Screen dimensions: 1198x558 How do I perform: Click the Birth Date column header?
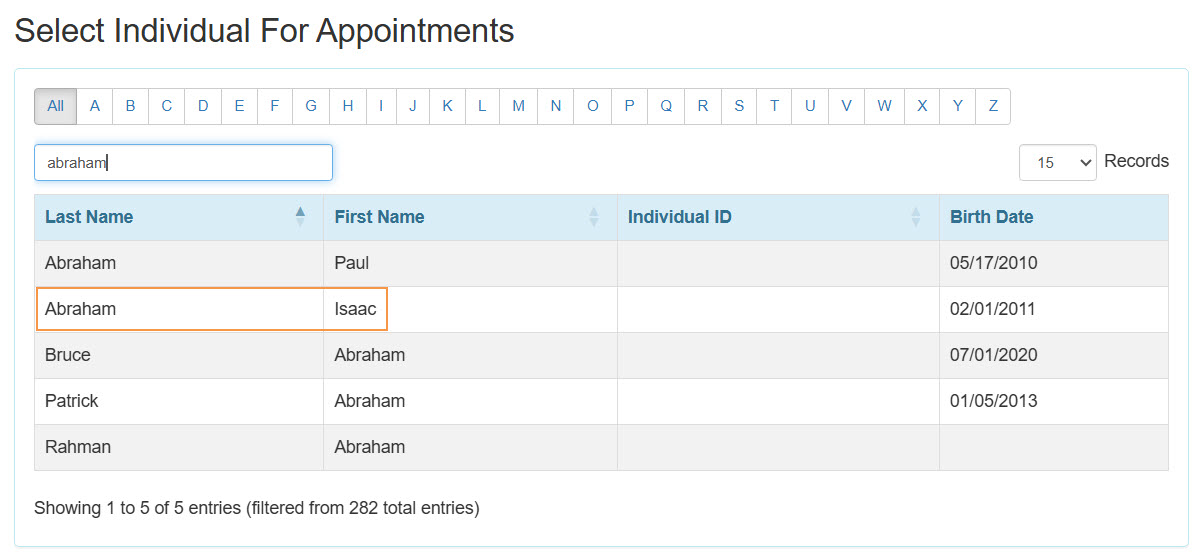click(x=991, y=217)
